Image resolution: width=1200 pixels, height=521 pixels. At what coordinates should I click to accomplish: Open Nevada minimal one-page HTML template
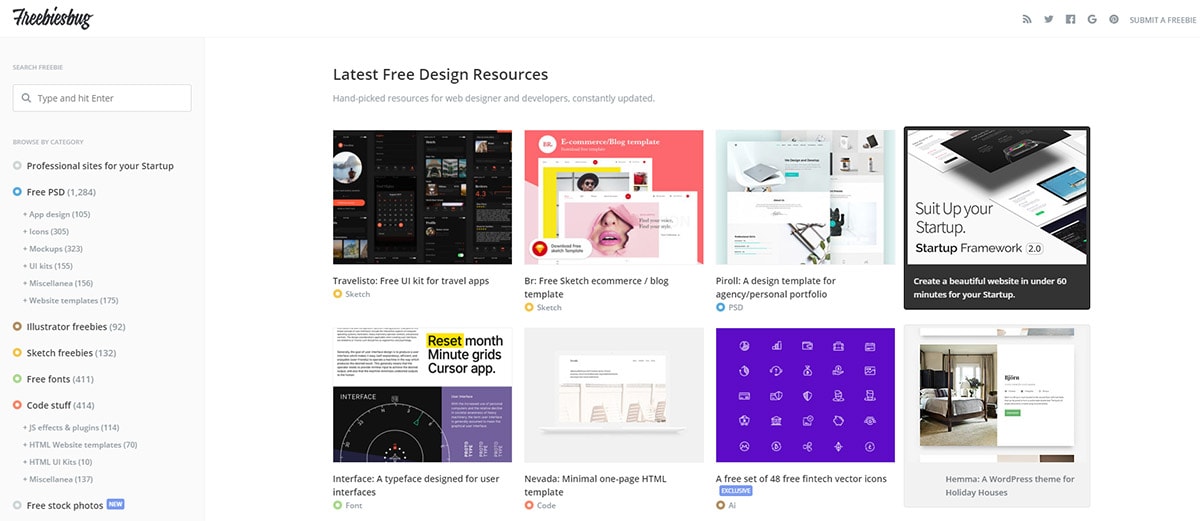pos(596,485)
